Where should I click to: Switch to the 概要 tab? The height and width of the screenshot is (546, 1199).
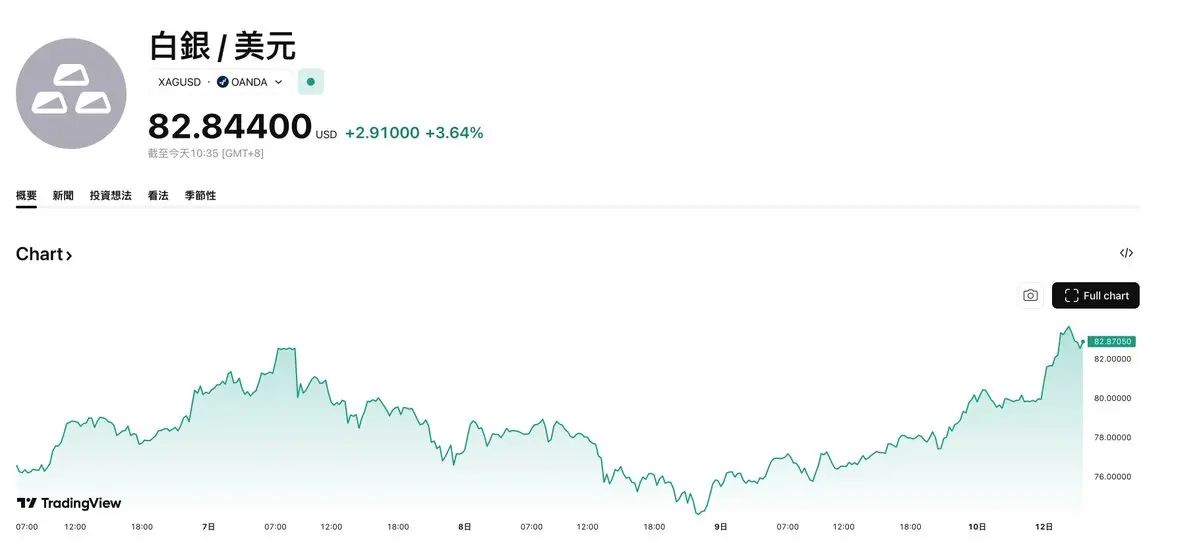[x=26, y=196]
